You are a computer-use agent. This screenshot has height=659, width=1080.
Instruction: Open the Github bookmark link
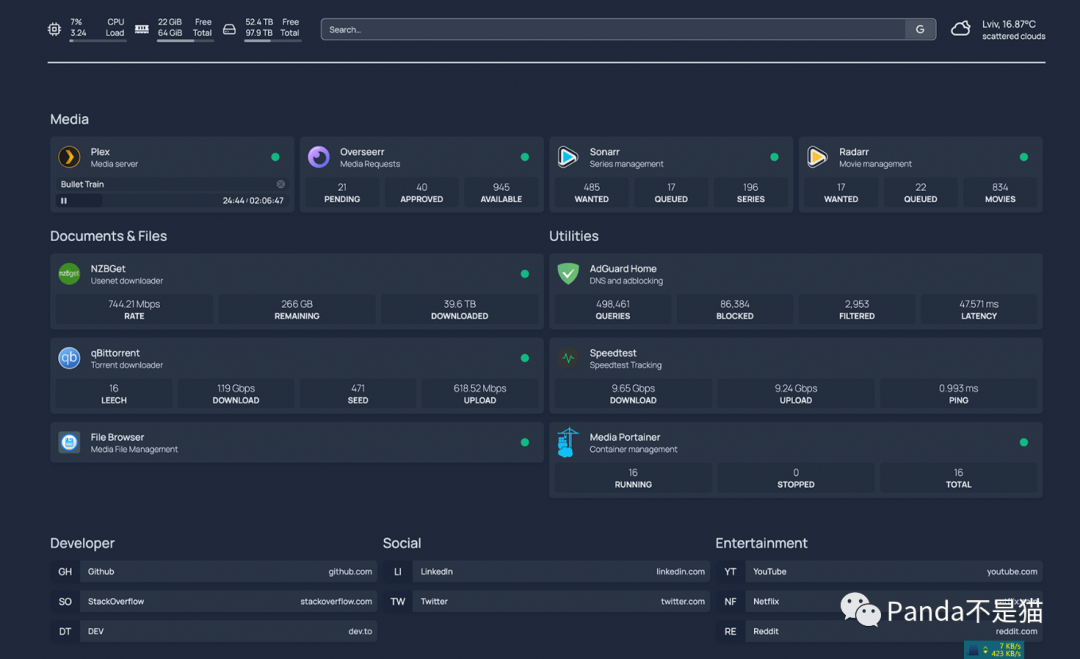pyautogui.click(x=229, y=572)
